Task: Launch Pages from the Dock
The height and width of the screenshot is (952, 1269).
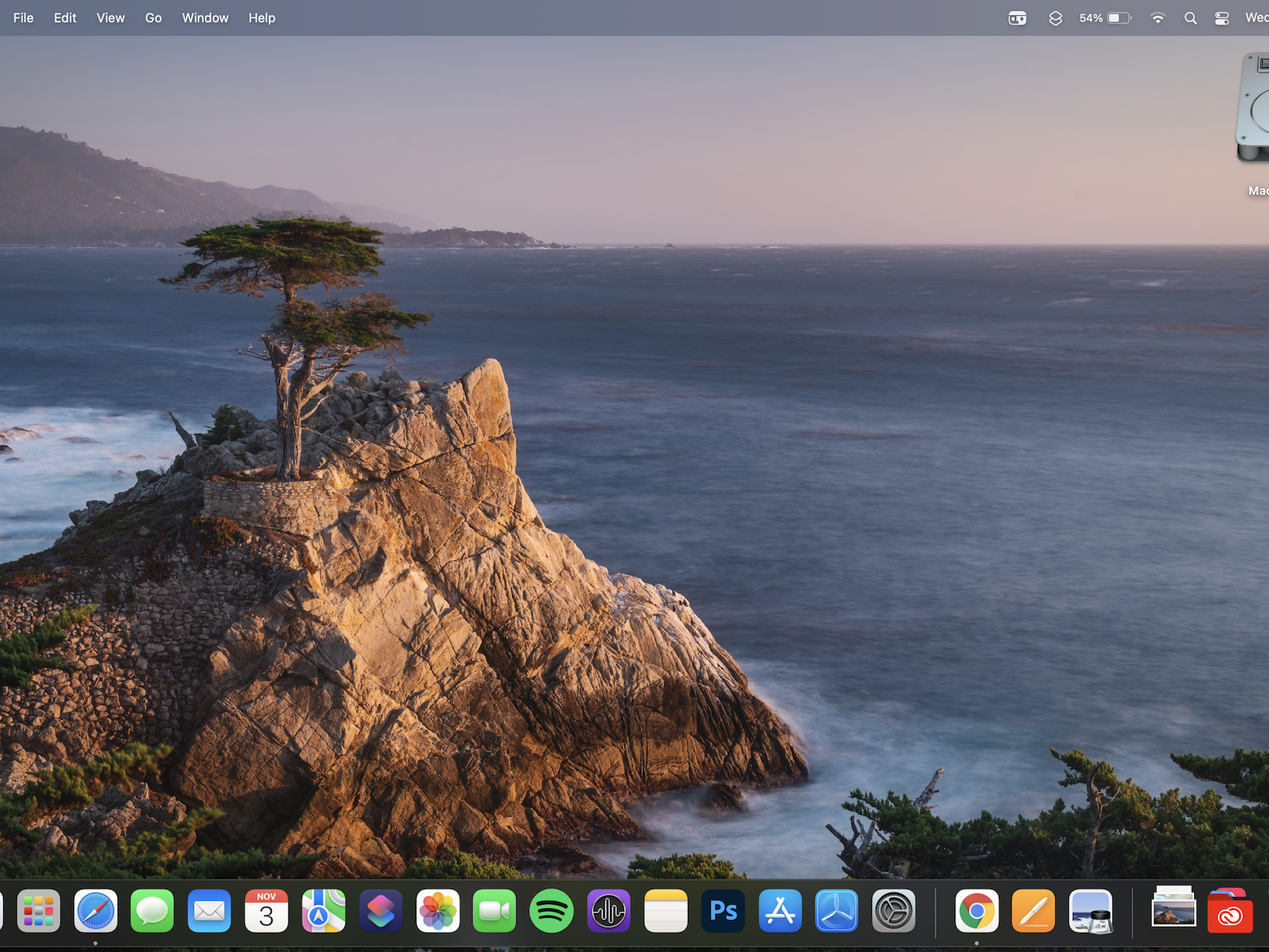Action: point(1032,911)
